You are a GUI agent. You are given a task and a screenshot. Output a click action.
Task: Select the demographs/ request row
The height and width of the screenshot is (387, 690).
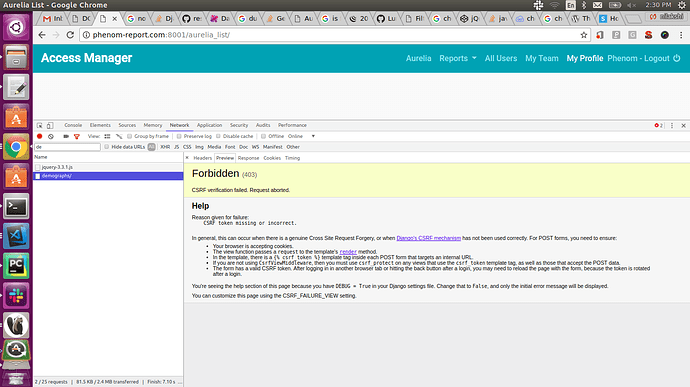pyautogui.click(x=108, y=176)
